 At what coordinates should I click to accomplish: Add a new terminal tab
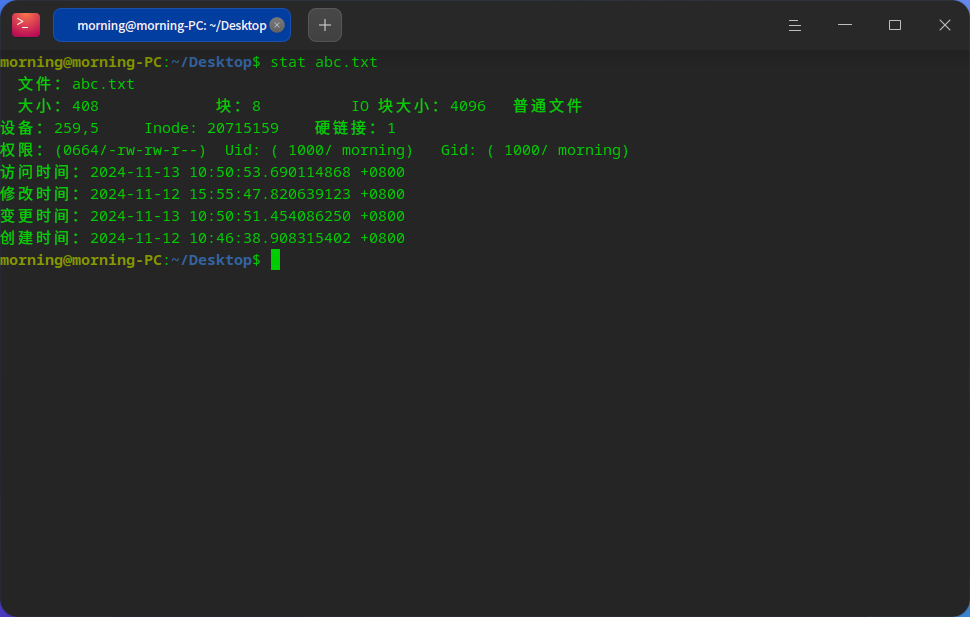tap(325, 25)
